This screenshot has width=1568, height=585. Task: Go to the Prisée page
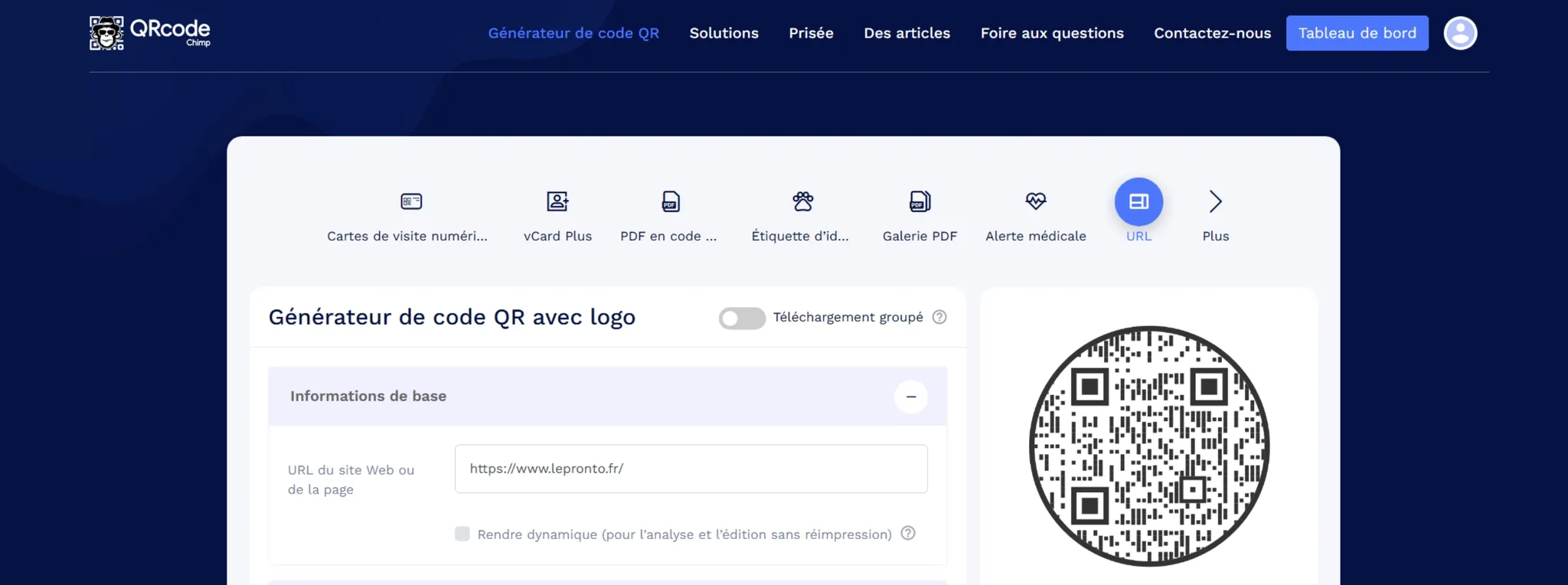pyautogui.click(x=811, y=33)
